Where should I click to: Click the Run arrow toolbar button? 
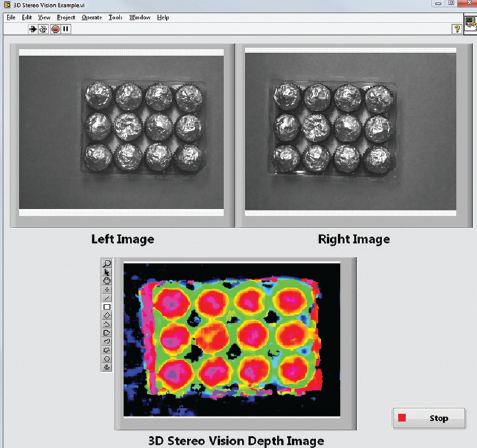tap(32, 29)
